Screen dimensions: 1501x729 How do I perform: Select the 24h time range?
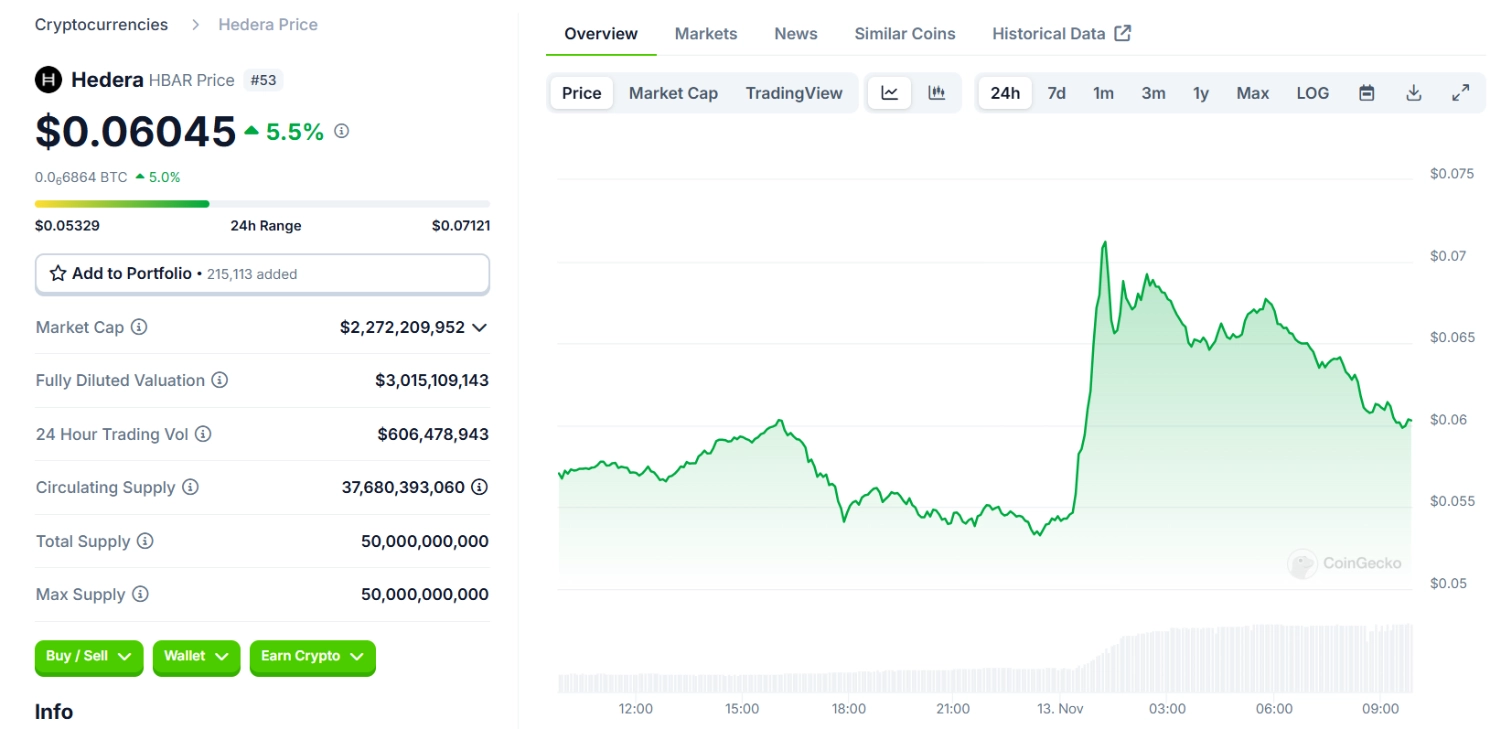pos(1005,93)
